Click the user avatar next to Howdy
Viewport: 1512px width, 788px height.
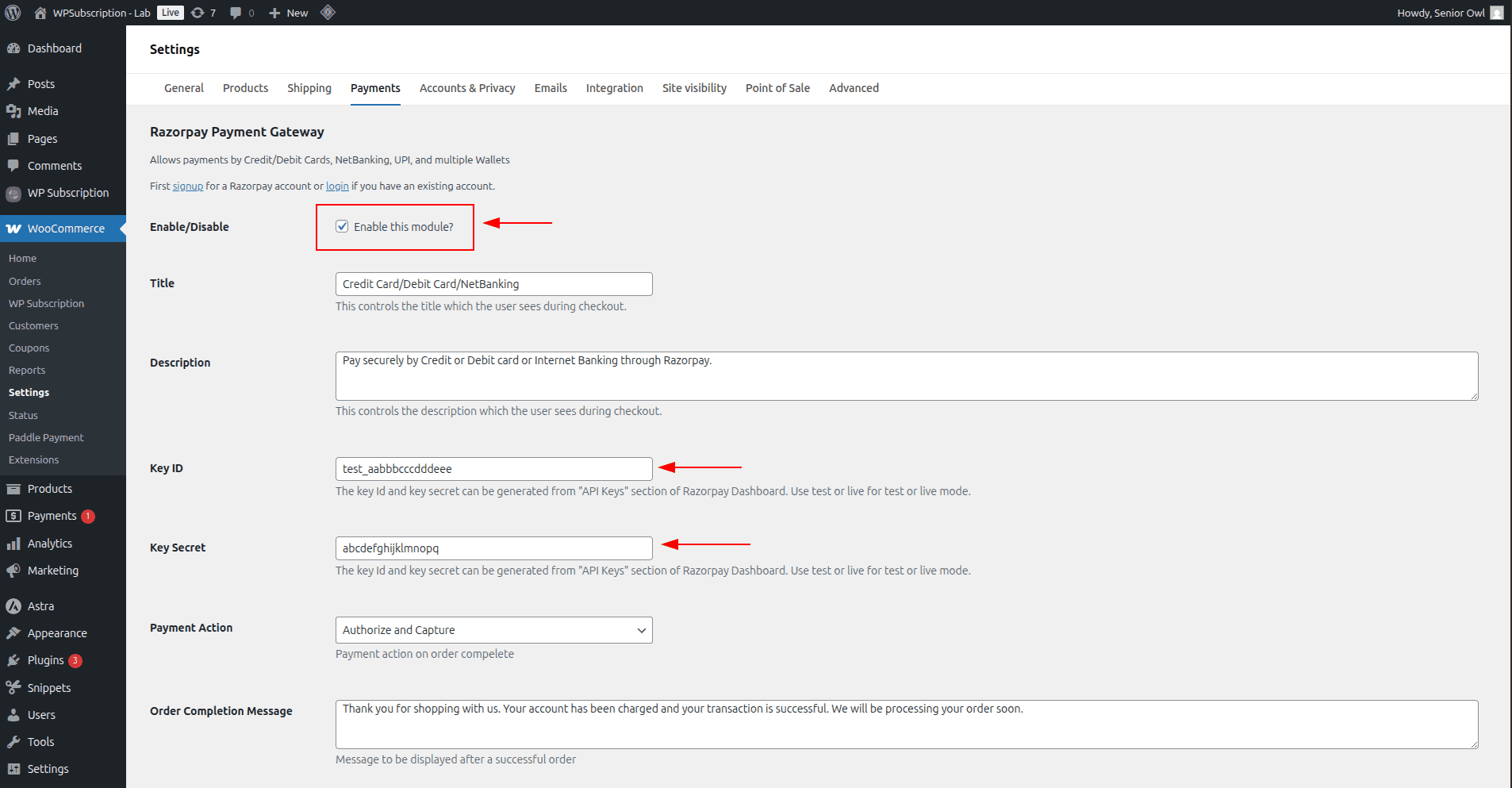[1496, 13]
